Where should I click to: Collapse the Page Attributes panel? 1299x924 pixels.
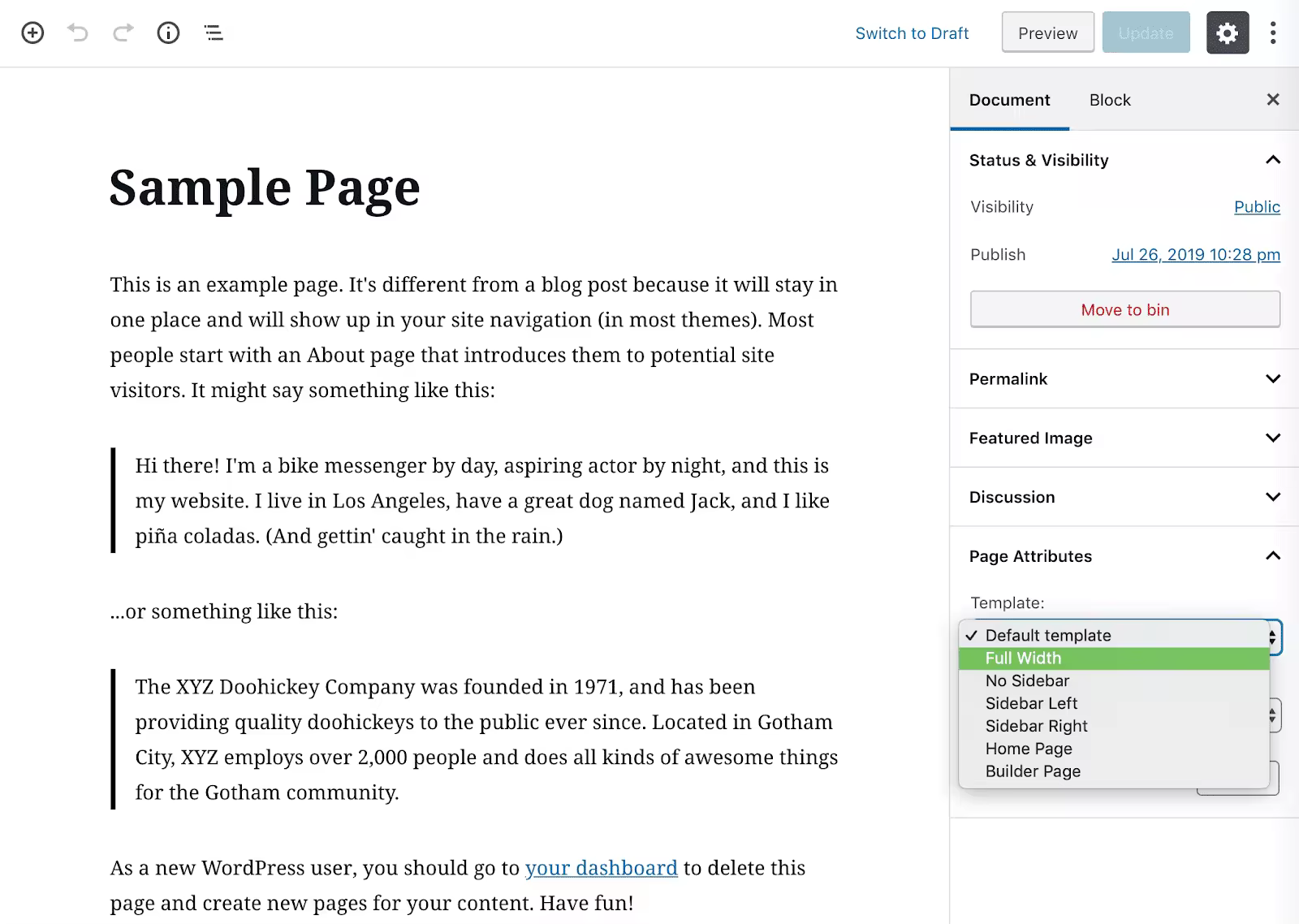click(x=1124, y=556)
